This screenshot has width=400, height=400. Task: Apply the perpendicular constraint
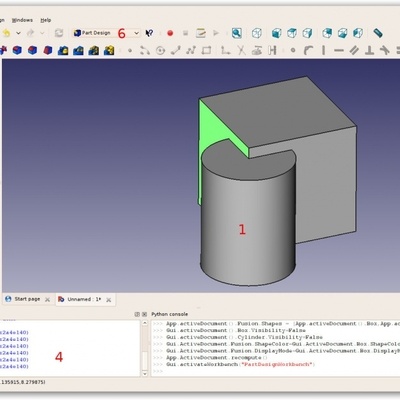coord(369,50)
